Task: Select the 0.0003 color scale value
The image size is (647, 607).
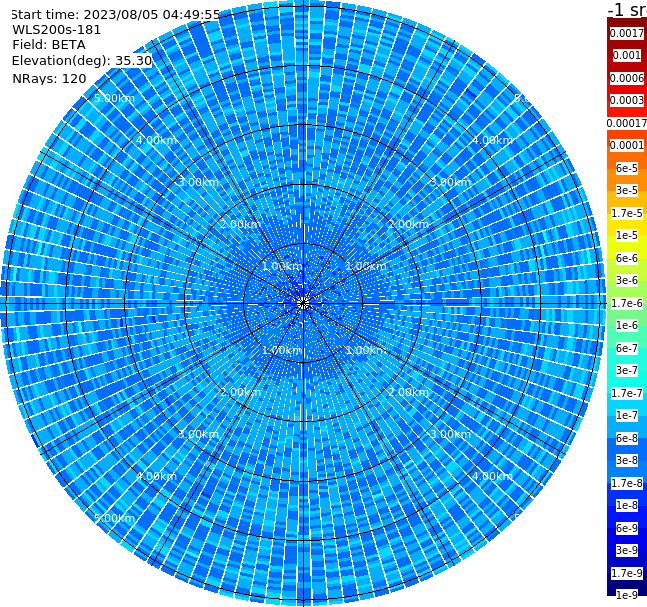Action: point(627,100)
